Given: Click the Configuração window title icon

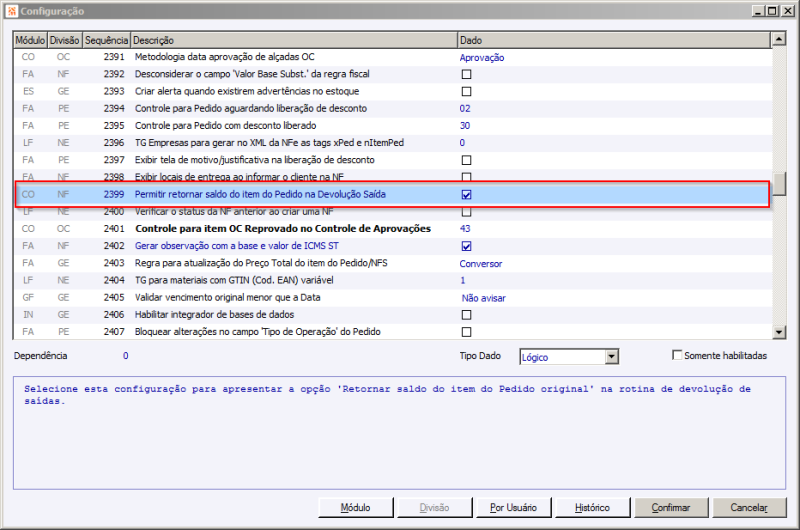Looking at the screenshot, I should pos(12,11).
